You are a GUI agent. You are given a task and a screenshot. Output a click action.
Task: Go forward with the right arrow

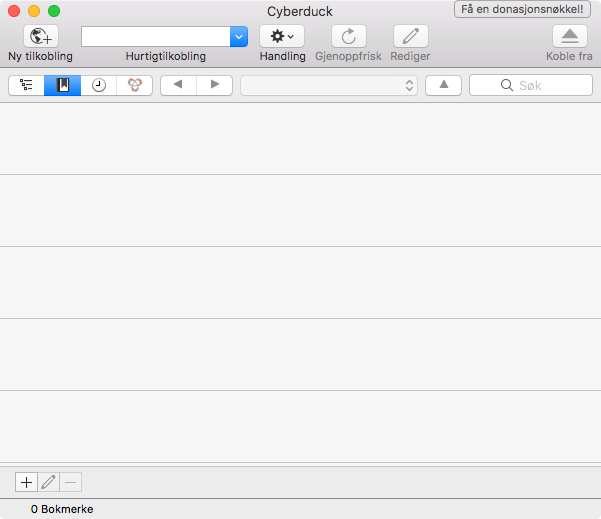pos(215,85)
